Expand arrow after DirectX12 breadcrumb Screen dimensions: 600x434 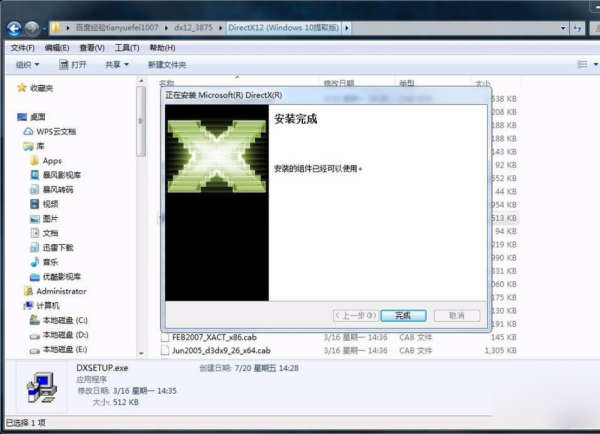tap(346, 28)
